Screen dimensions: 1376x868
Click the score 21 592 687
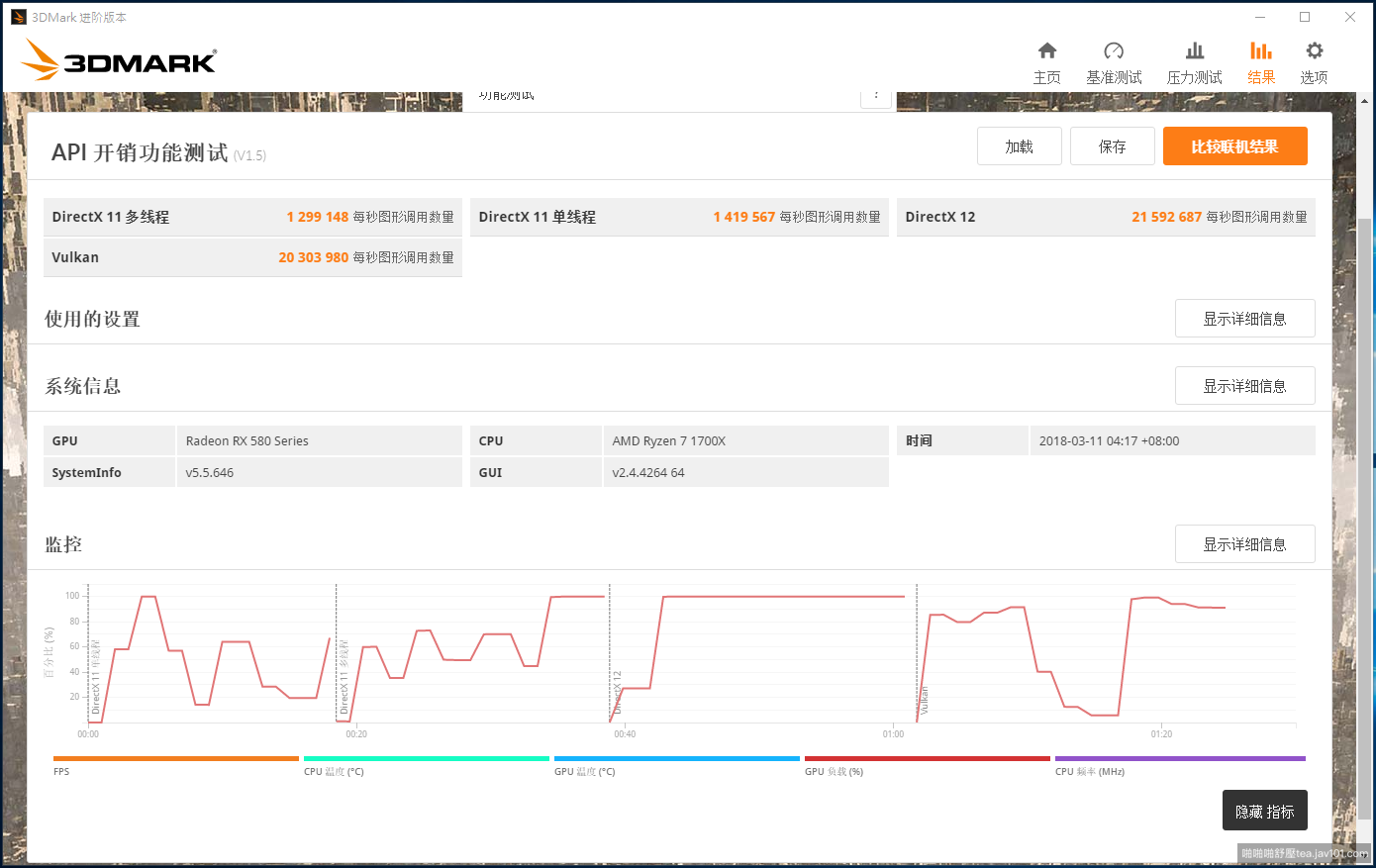point(1166,217)
